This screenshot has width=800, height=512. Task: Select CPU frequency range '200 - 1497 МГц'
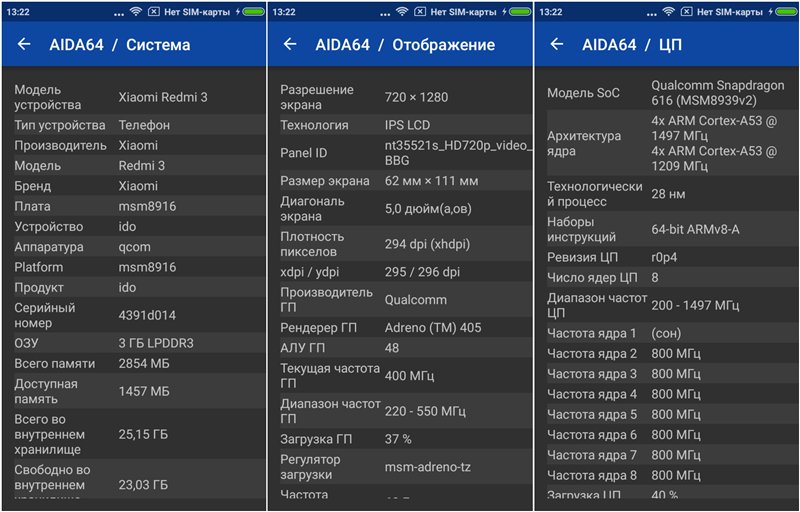tap(695, 305)
